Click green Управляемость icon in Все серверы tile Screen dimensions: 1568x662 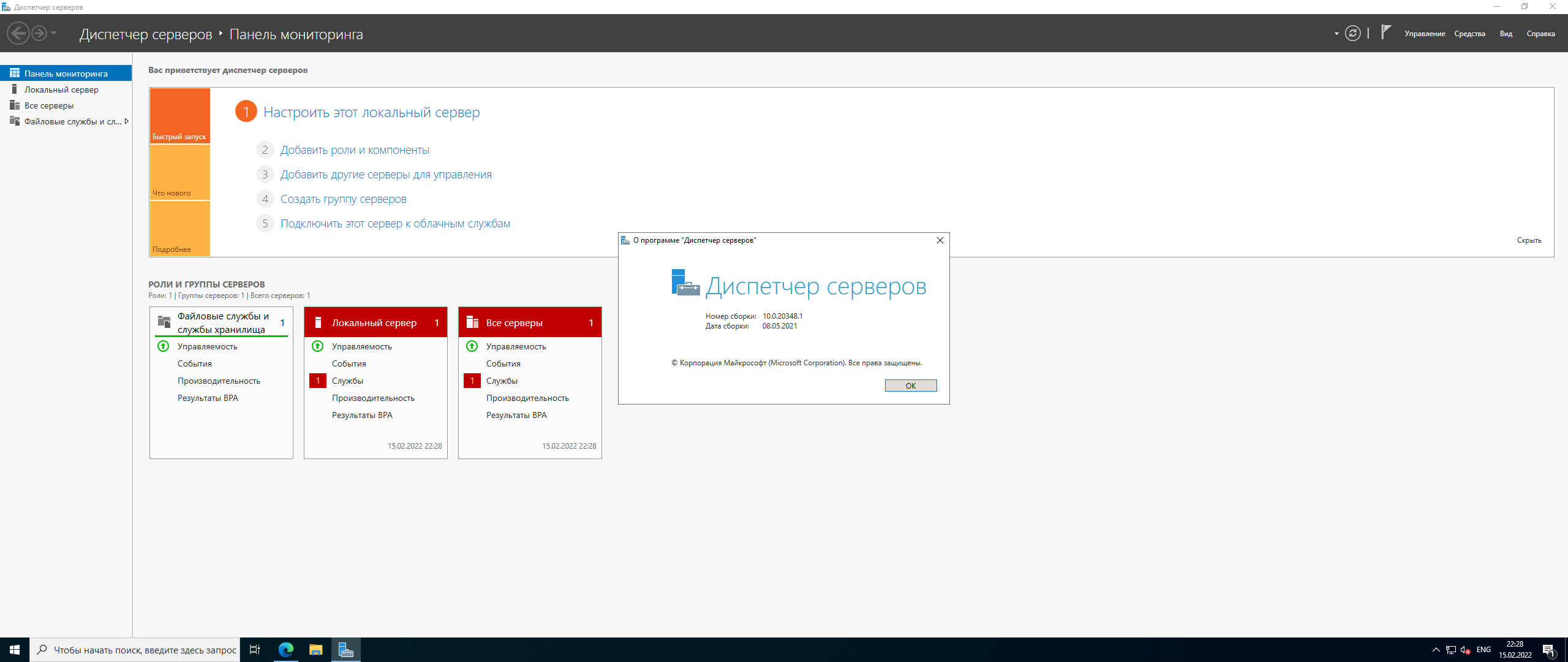click(472, 346)
